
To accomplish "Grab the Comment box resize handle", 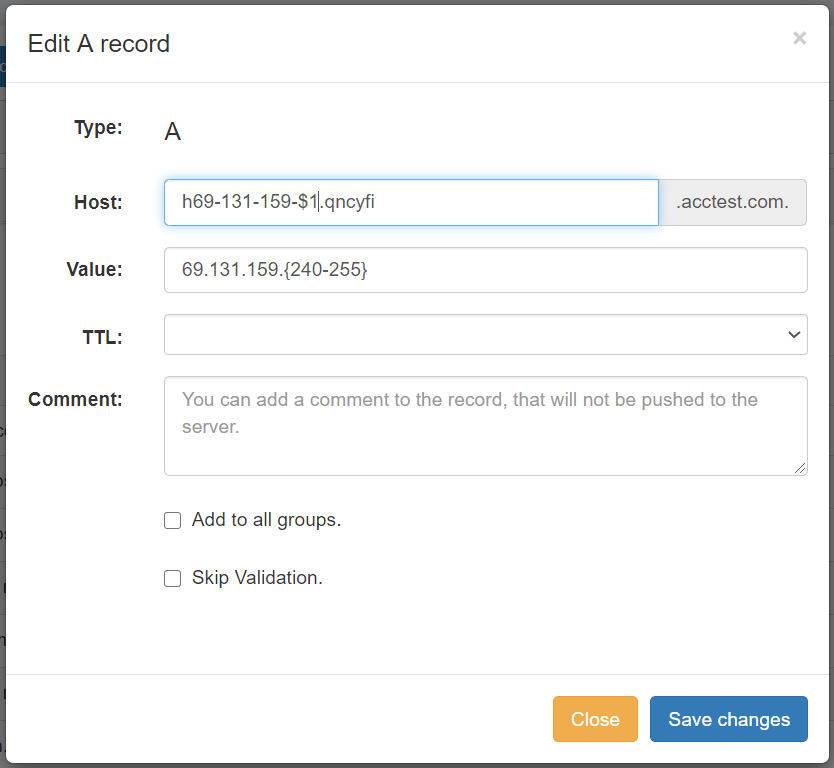I will point(801,469).
